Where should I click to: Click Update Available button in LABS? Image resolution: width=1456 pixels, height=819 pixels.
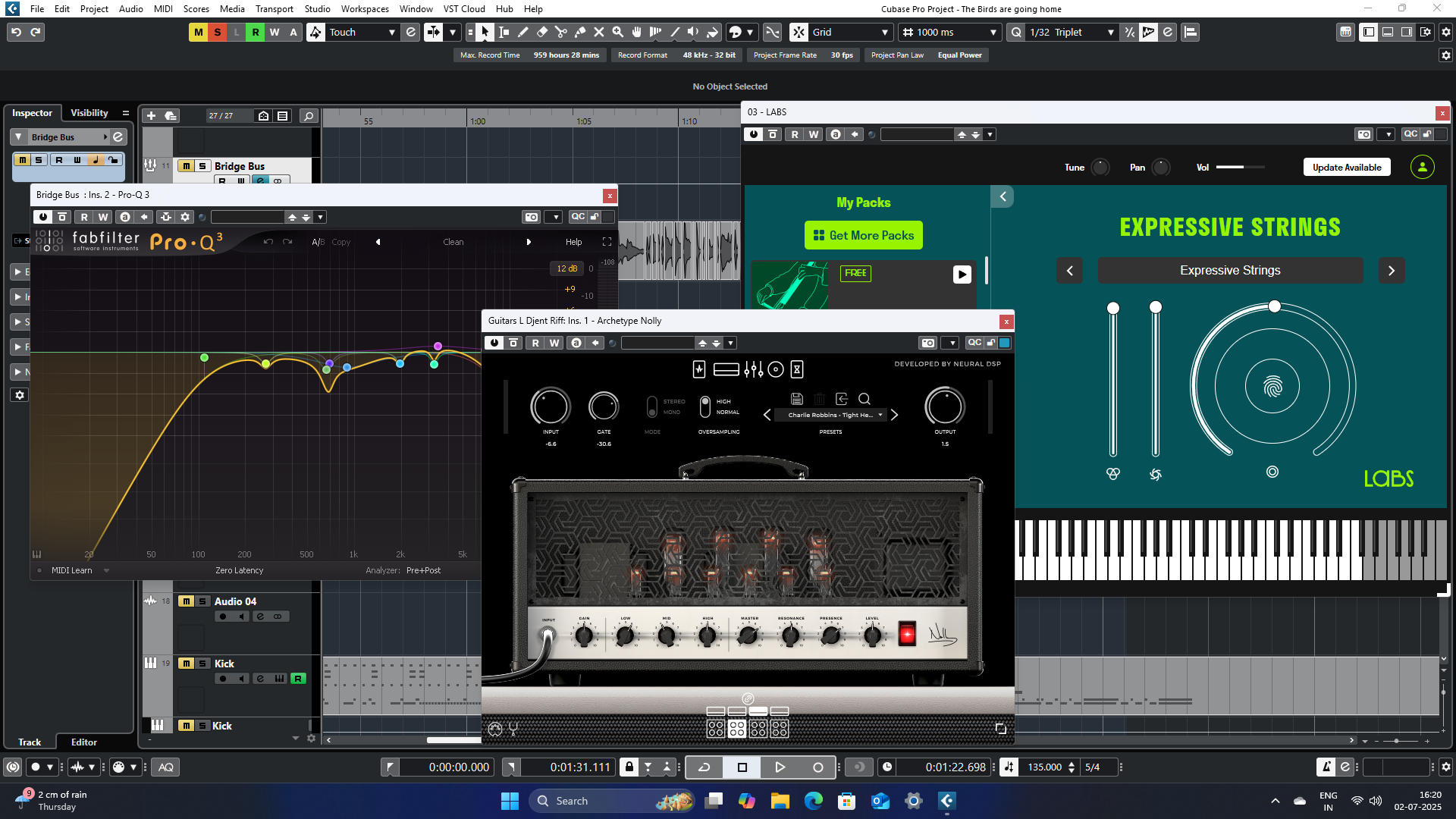point(1347,167)
